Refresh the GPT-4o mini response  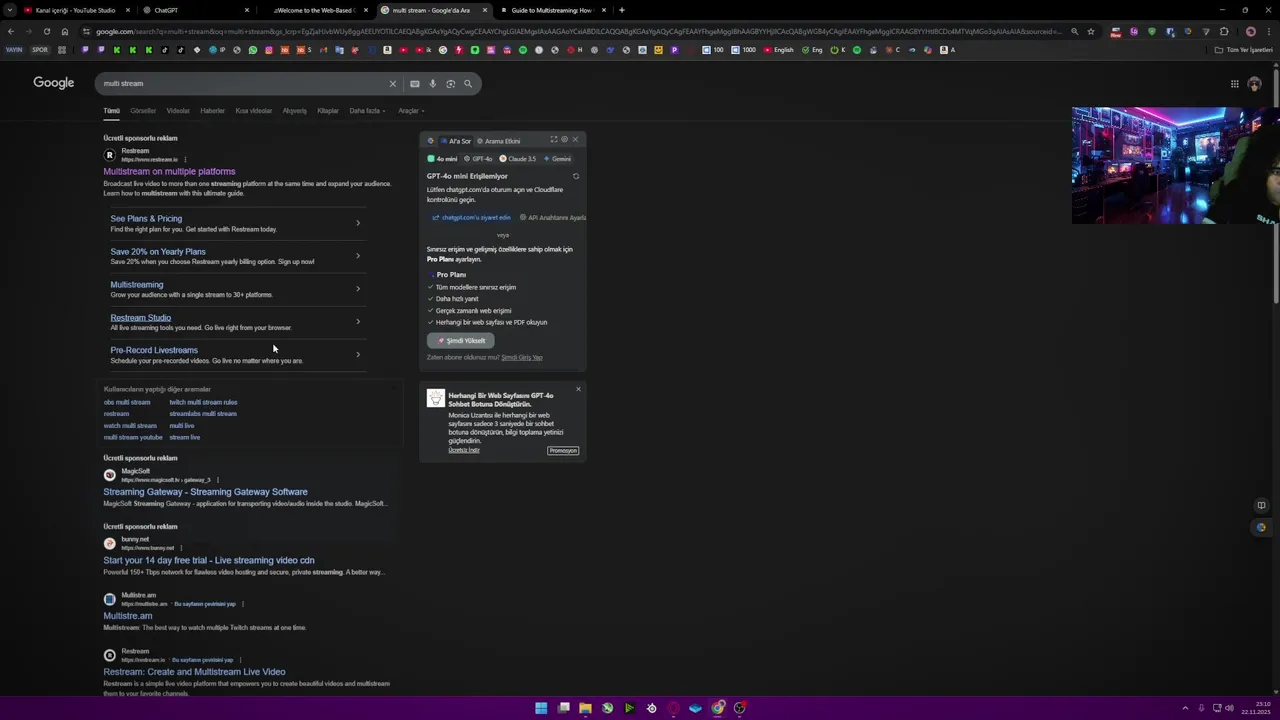click(x=576, y=176)
